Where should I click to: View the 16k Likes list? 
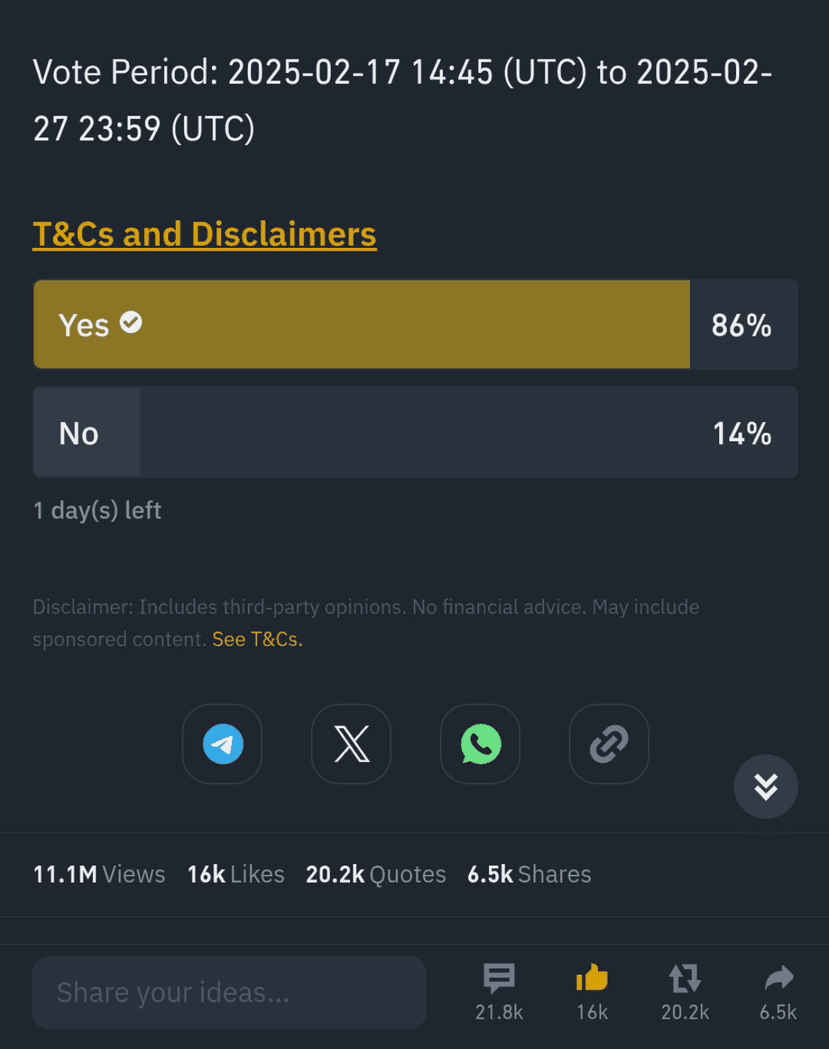[x=235, y=874]
